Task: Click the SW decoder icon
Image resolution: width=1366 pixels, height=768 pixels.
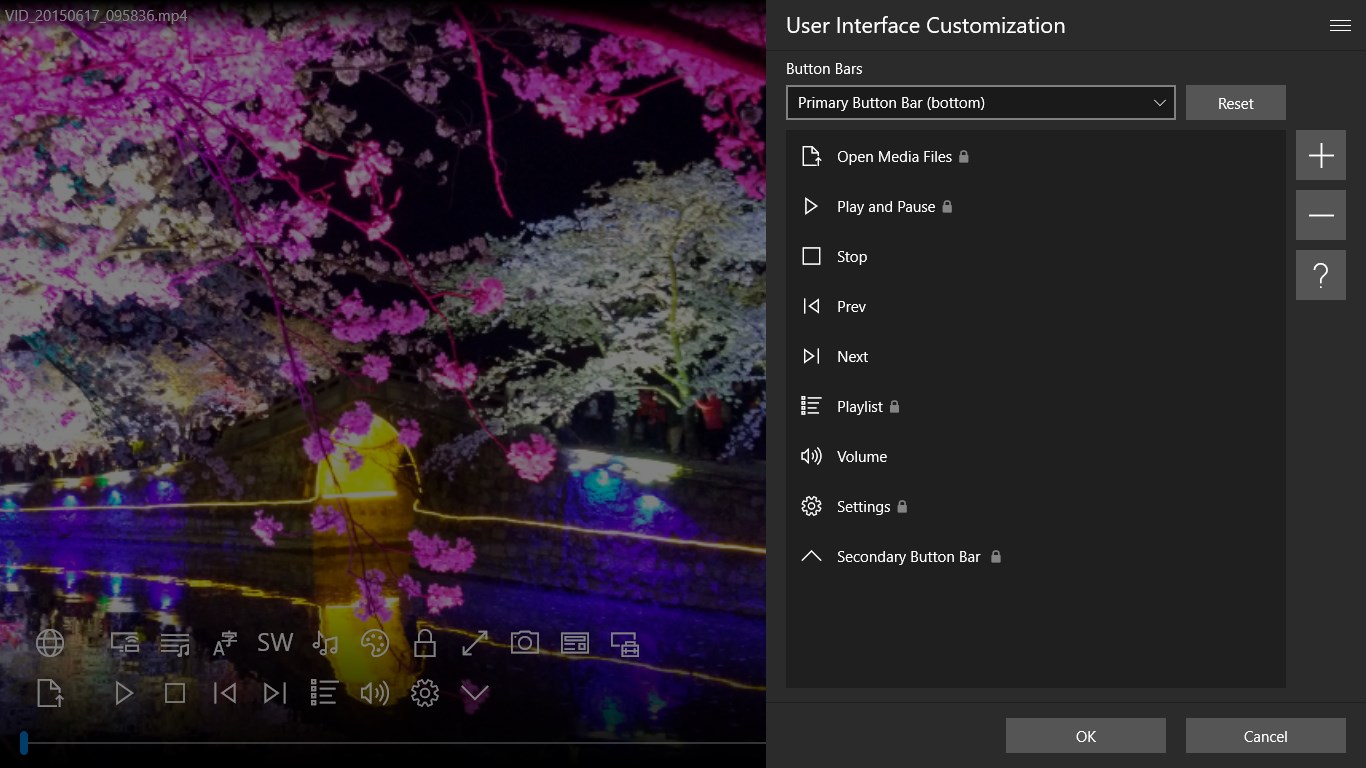Action: 275,643
